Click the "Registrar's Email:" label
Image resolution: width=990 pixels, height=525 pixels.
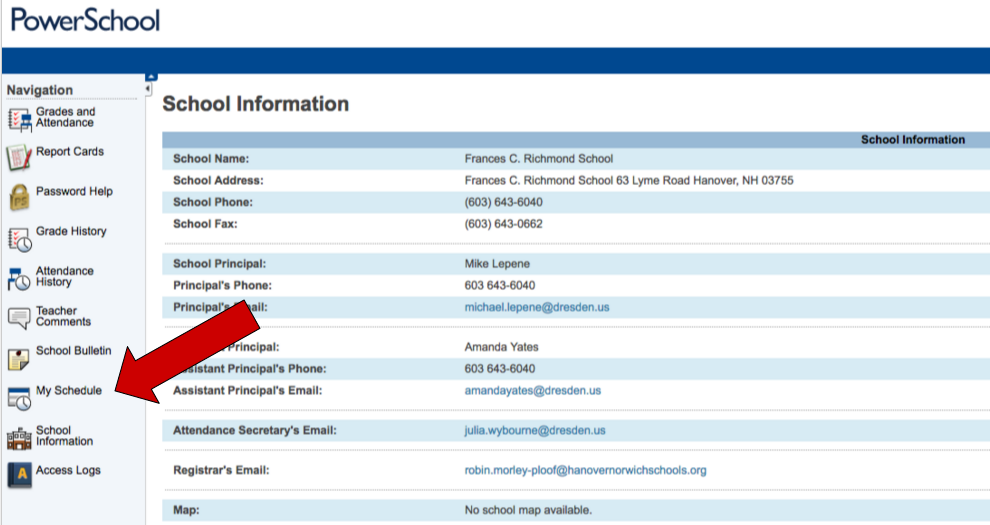point(221,470)
